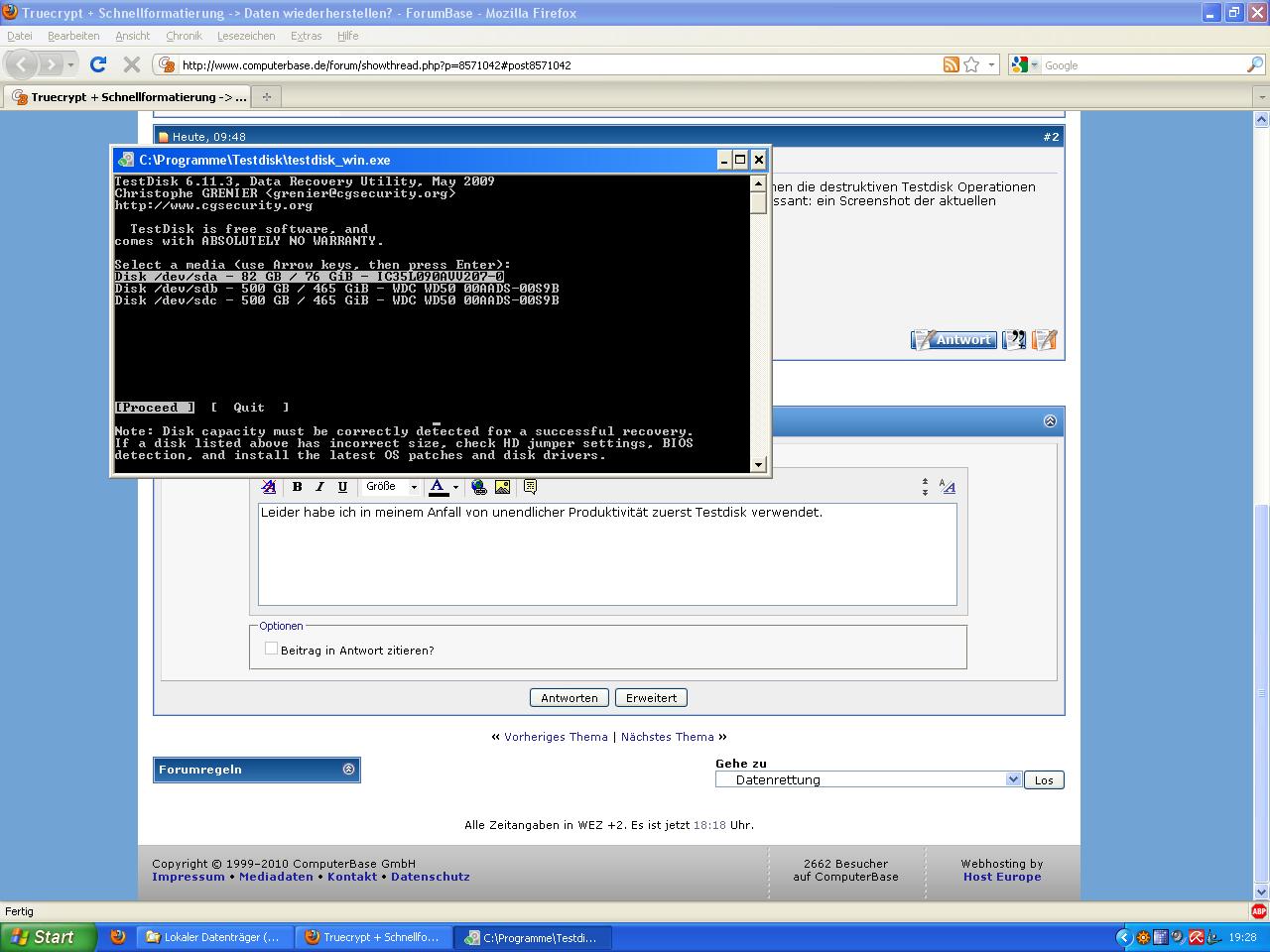Bookmark this page with the star icon

[x=971, y=64]
